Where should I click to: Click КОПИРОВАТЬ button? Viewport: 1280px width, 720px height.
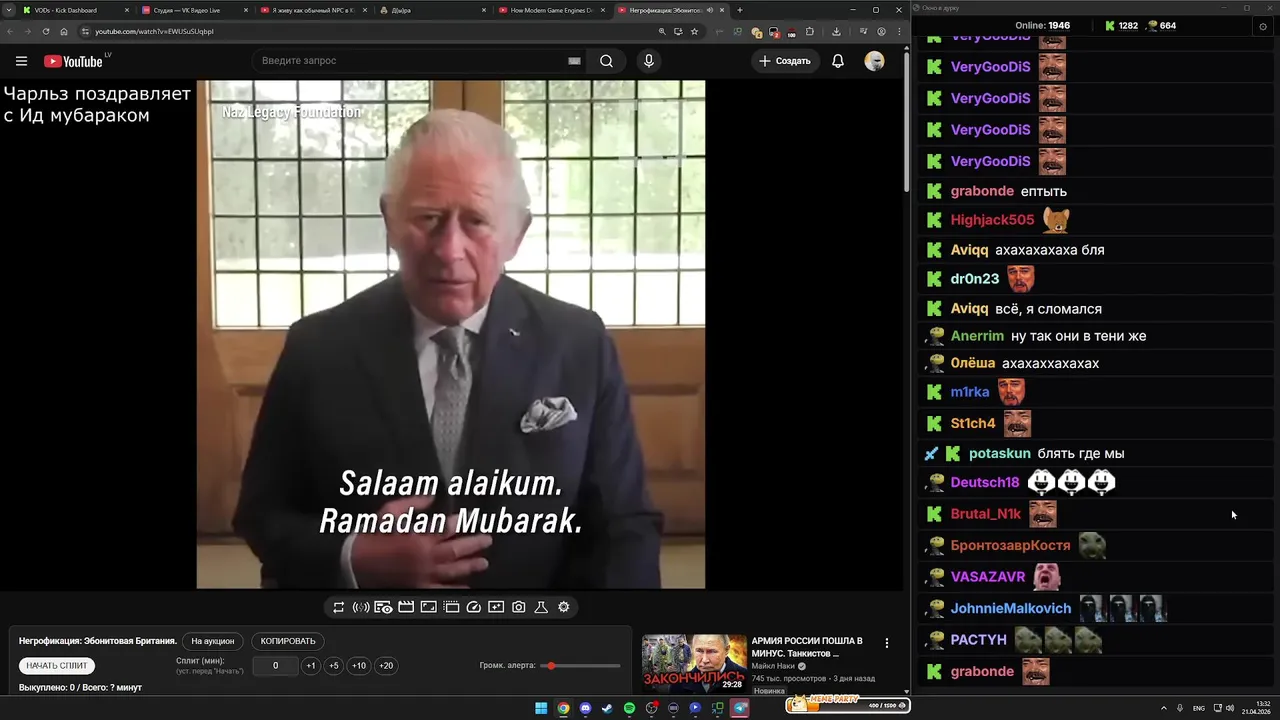(x=288, y=641)
